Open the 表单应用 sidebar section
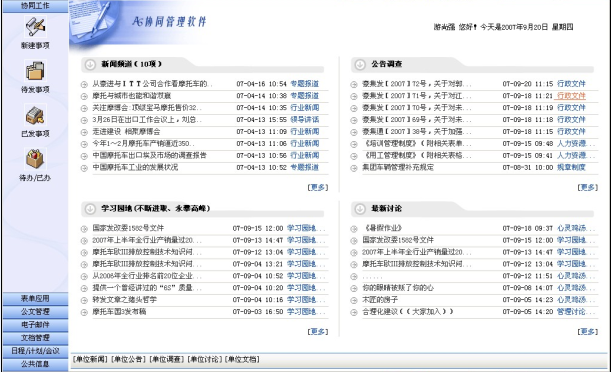 pos(35,298)
